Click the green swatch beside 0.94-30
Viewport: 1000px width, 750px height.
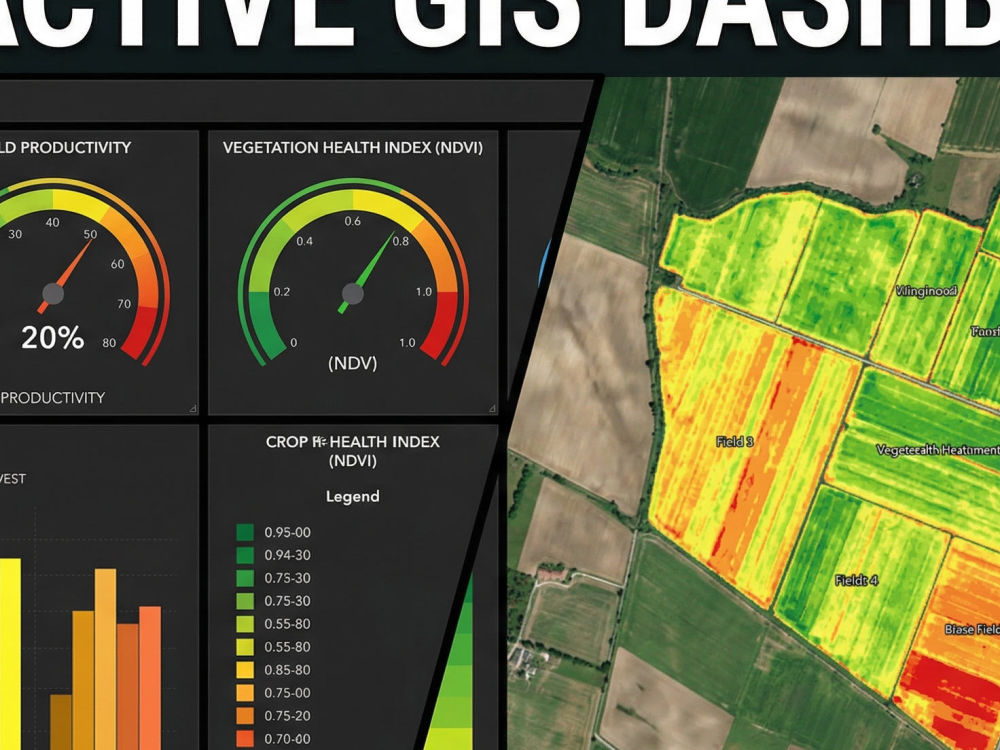tap(245, 555)
